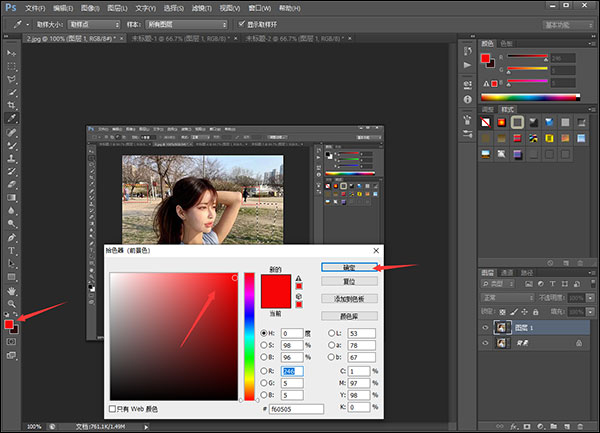
Task: Select the Eyedropper tool in the toolbar
Action: tap(11, 118)
